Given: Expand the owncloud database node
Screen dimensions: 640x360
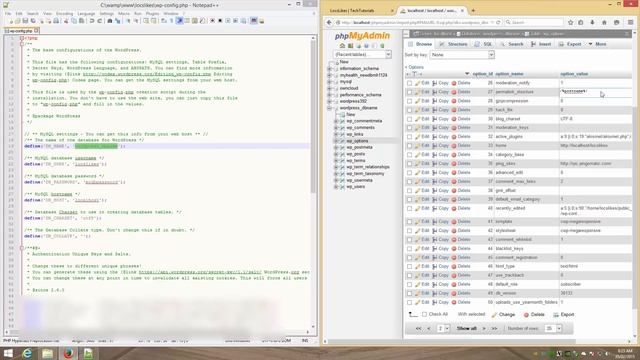Looking at the screenshot, I should click(x=329, y=88).
